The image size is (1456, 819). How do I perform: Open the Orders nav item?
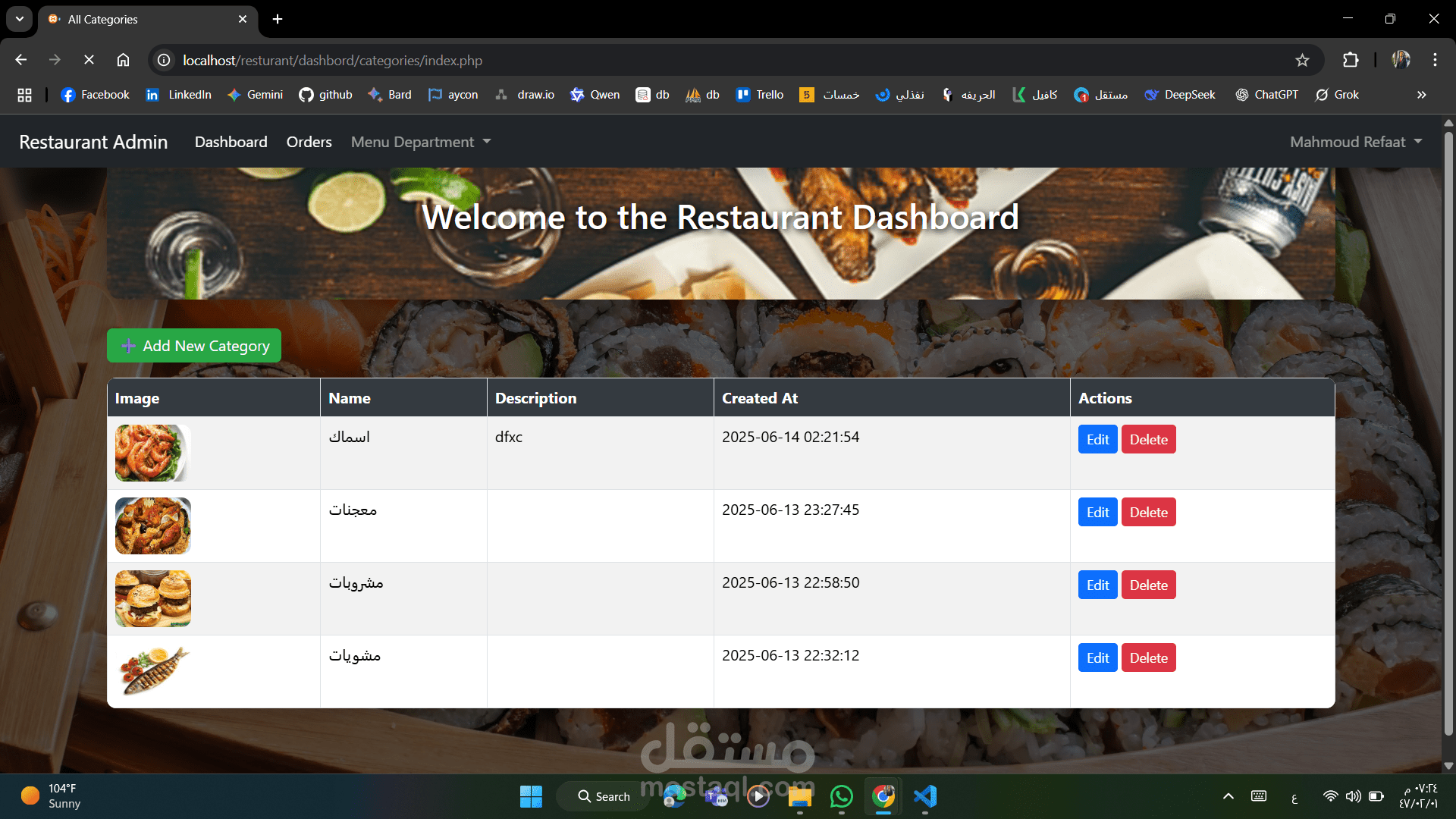309,142
